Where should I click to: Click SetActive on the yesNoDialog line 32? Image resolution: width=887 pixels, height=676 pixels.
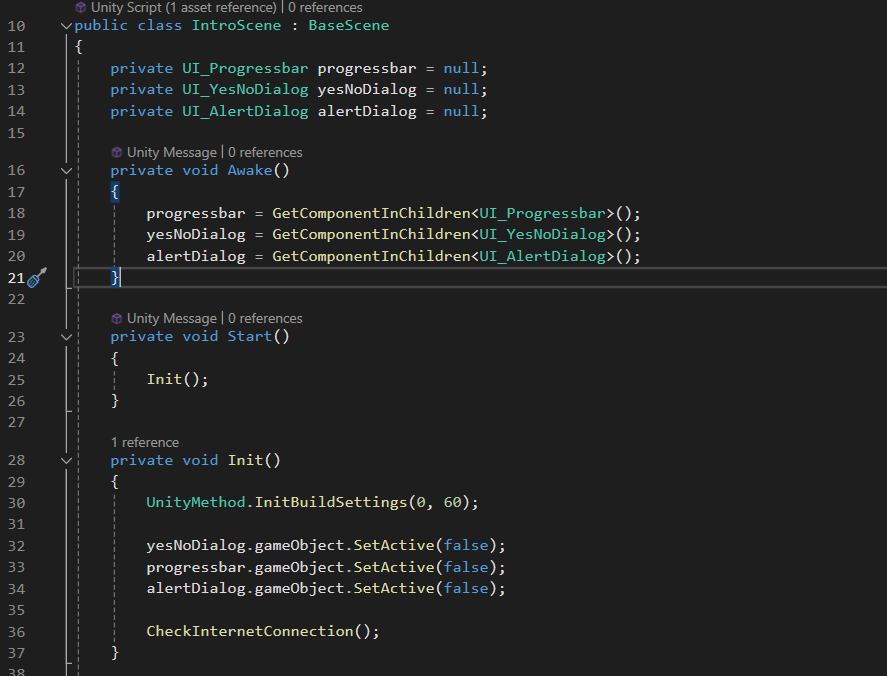tap(394, 545)
